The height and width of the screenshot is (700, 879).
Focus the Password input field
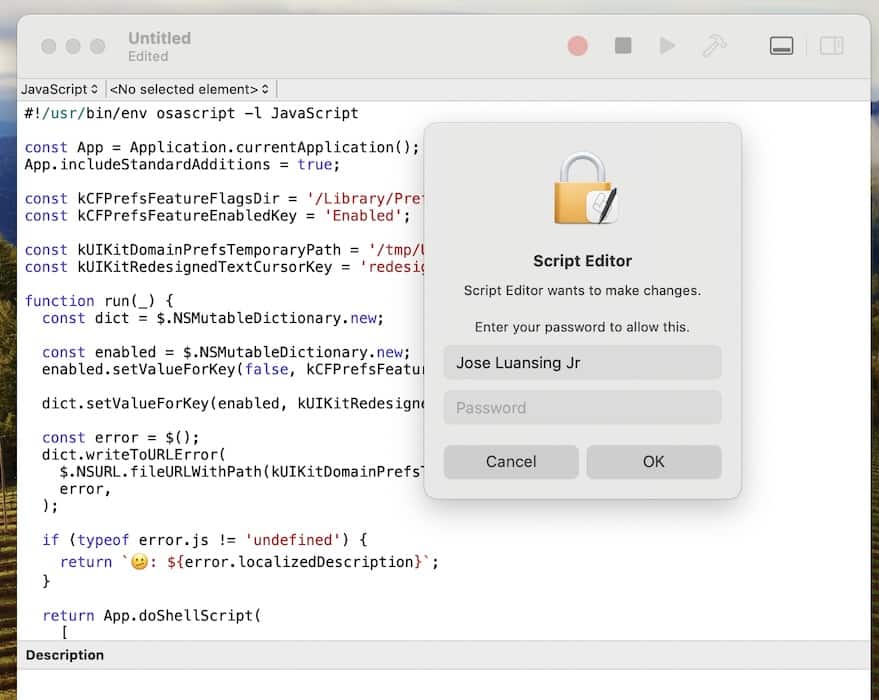point(582,407)
